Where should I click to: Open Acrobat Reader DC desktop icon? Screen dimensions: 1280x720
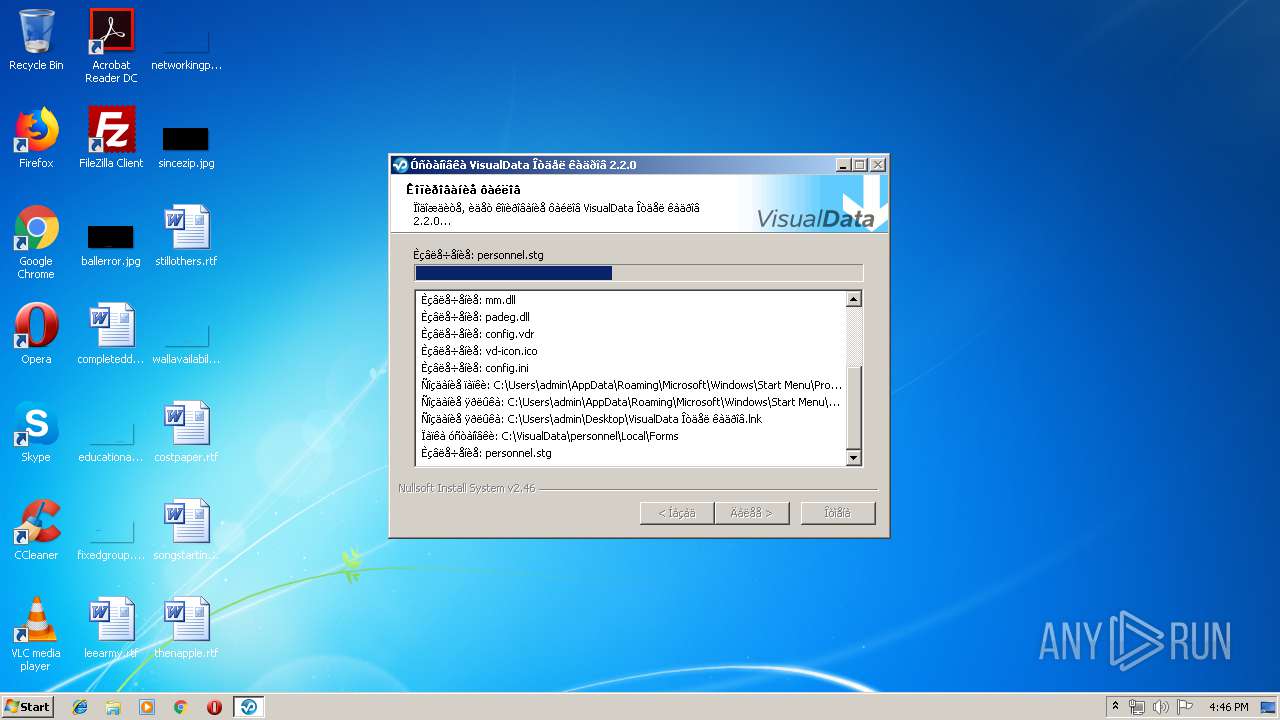coord(111,45)
